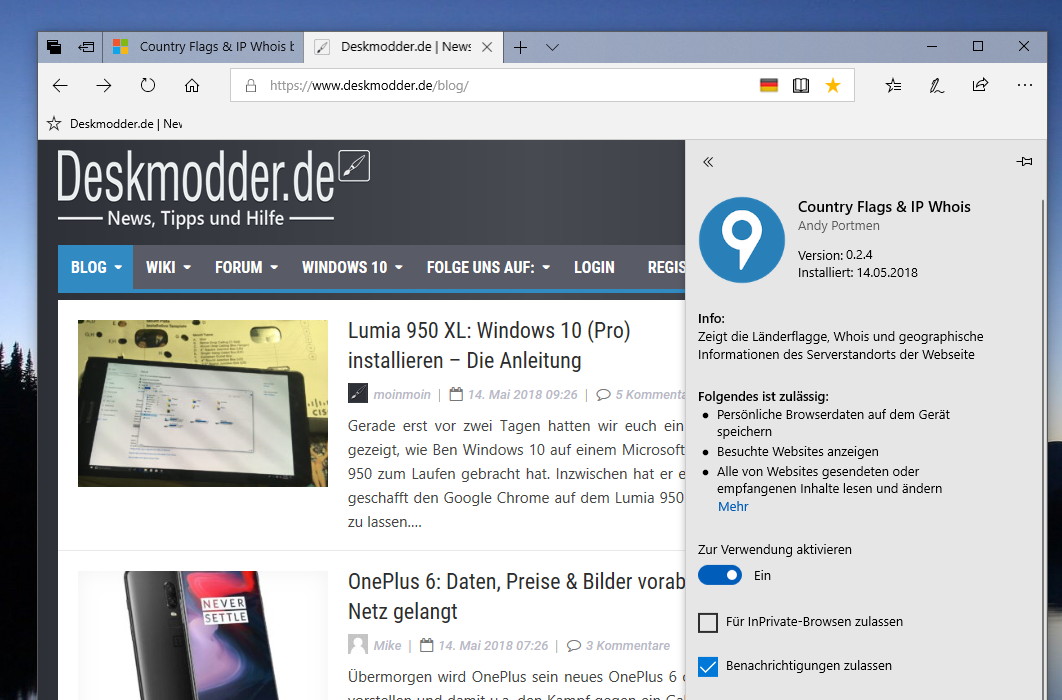Click the yellow favorites star

point(833,85)
